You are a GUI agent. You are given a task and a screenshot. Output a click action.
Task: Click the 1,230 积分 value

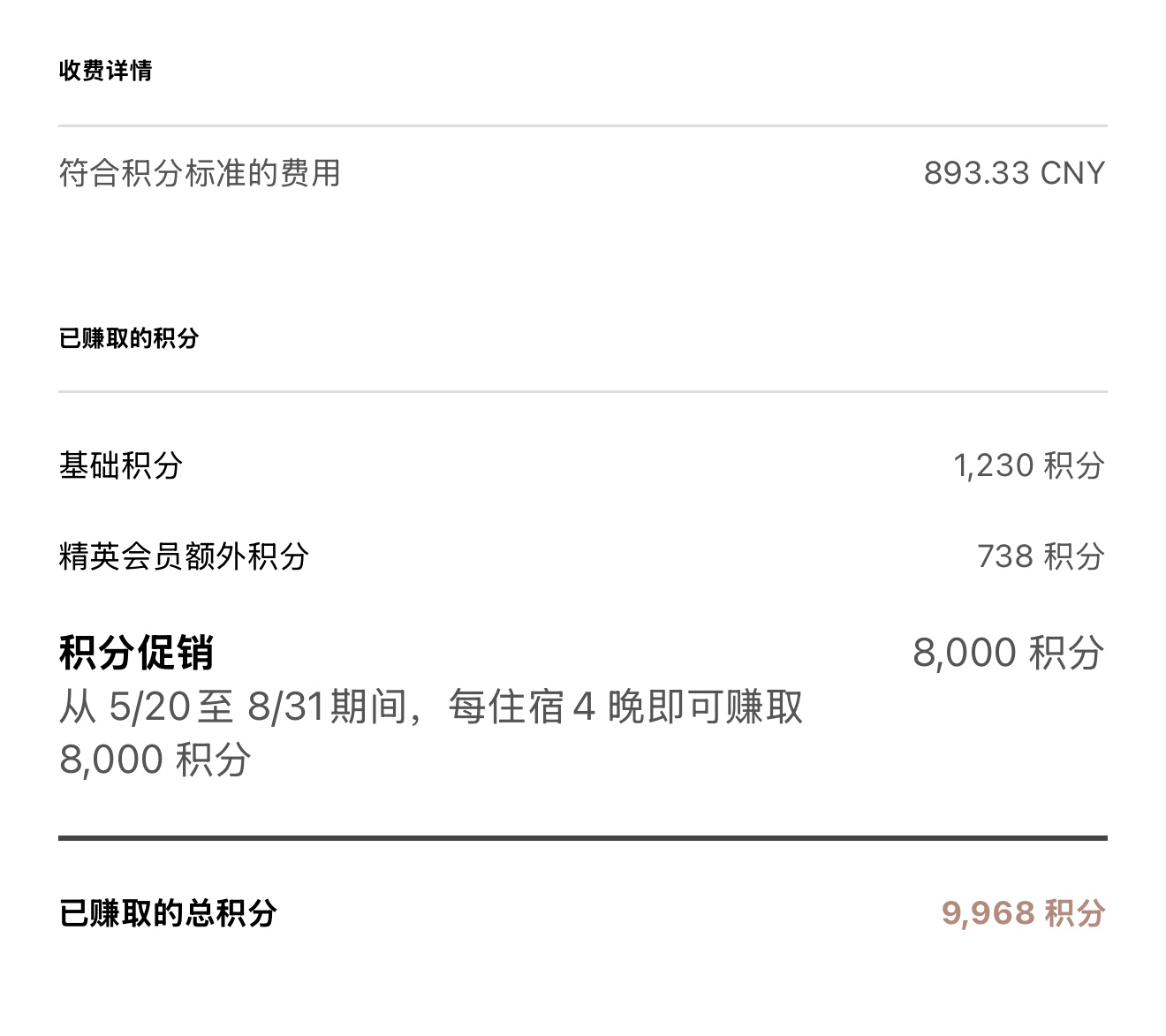point(1029,465)
